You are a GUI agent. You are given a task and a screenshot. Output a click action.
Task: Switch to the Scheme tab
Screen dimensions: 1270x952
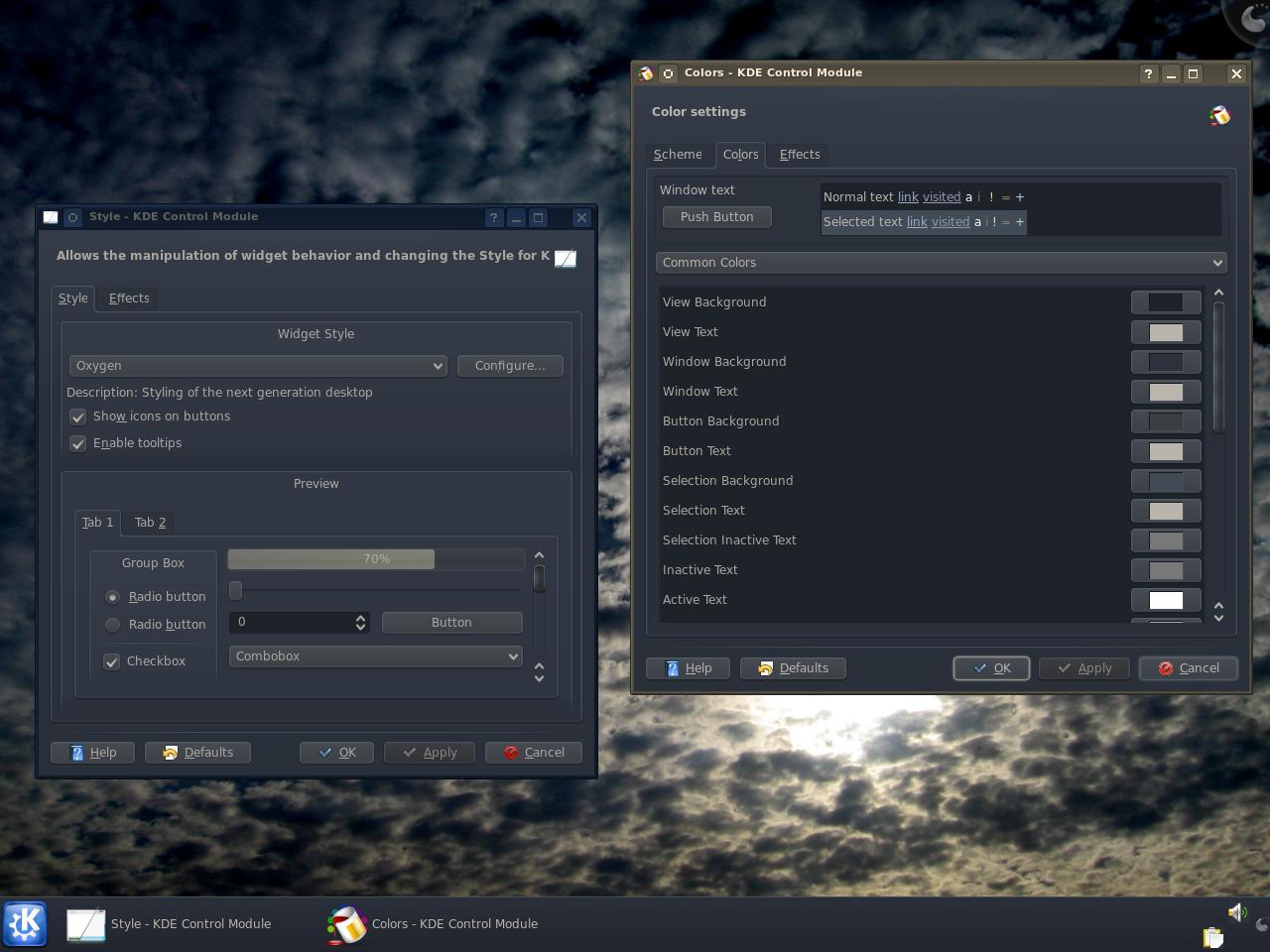click(x=678, y=155)
